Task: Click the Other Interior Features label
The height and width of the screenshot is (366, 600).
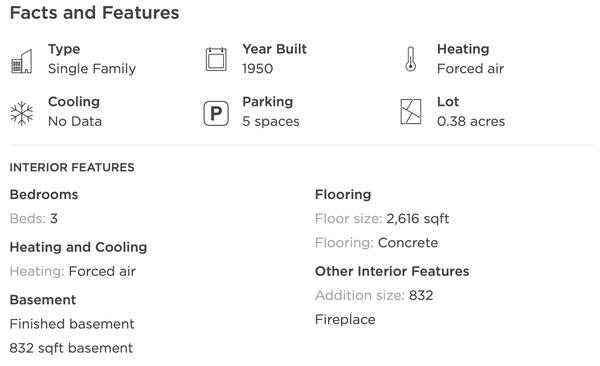Action: (392, 271)
